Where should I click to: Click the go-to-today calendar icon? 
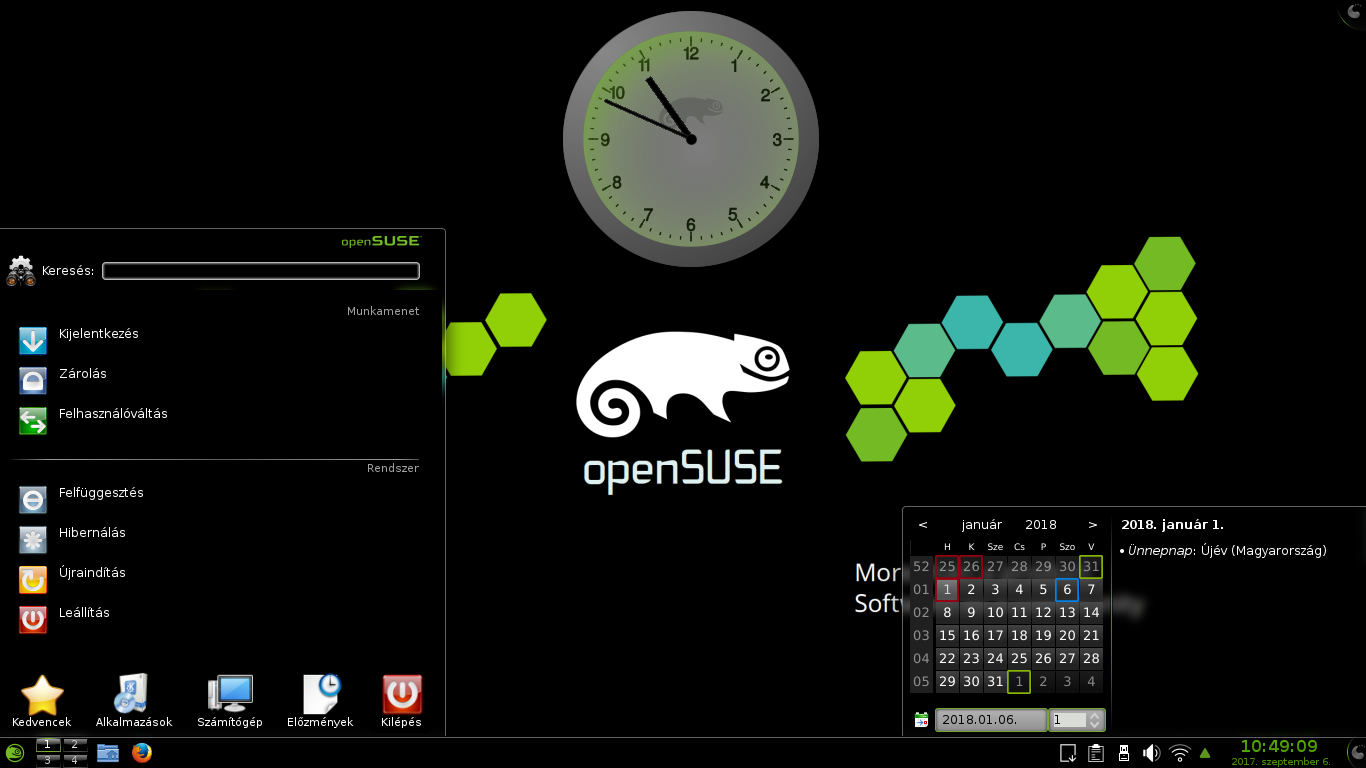pyautogui.click(x=922, y=720)
